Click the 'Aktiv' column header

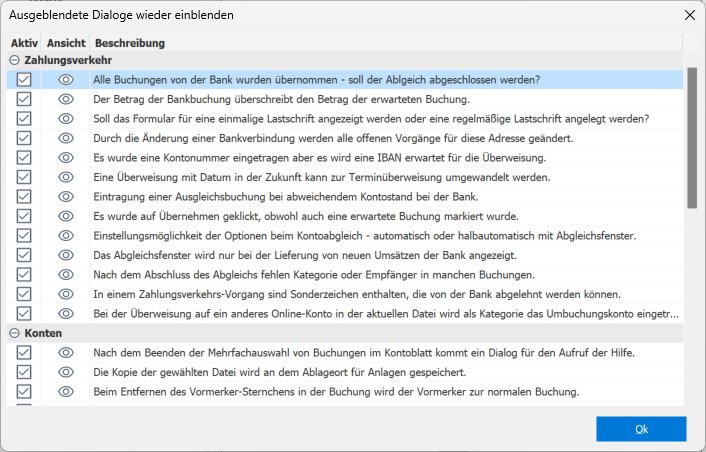(x=24, y=44)
